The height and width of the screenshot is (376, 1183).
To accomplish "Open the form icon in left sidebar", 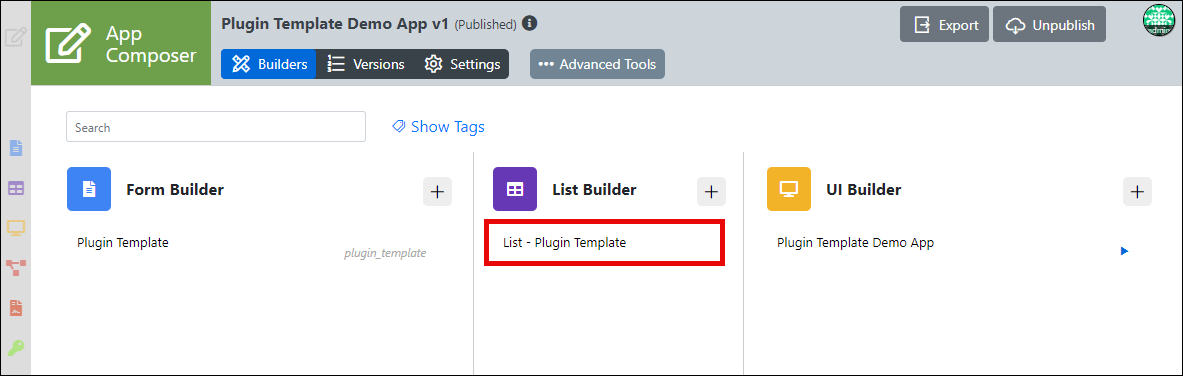I will [x=16, y=148].
